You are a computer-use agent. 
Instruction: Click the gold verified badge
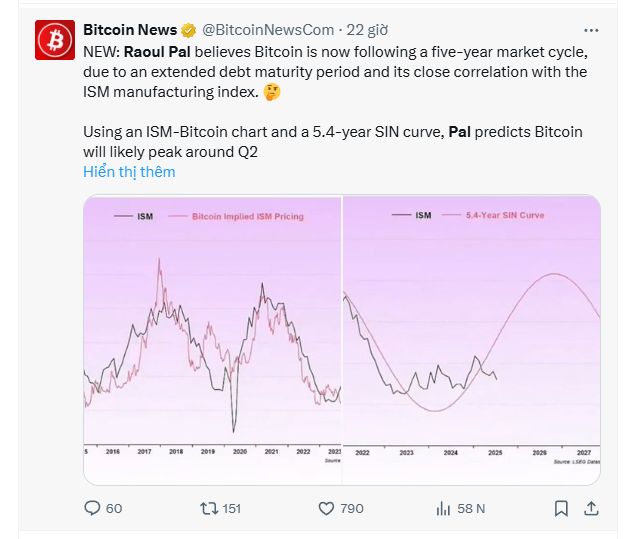click(x=188, y=30)
